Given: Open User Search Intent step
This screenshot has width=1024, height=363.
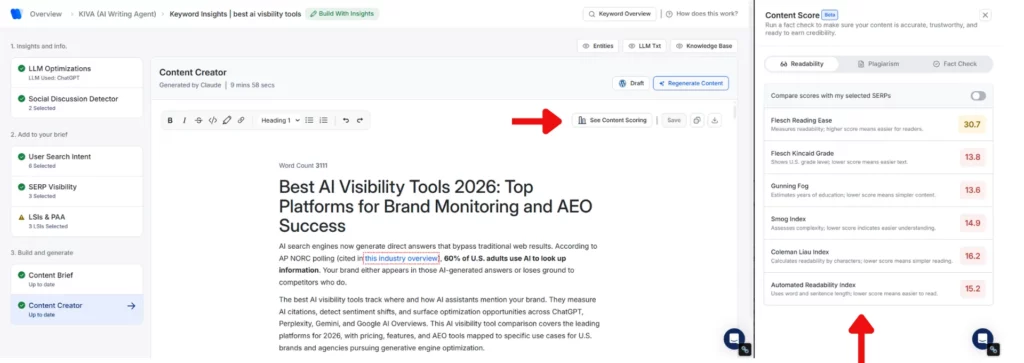Looking at the screenshot, I should tap(76, 161).
